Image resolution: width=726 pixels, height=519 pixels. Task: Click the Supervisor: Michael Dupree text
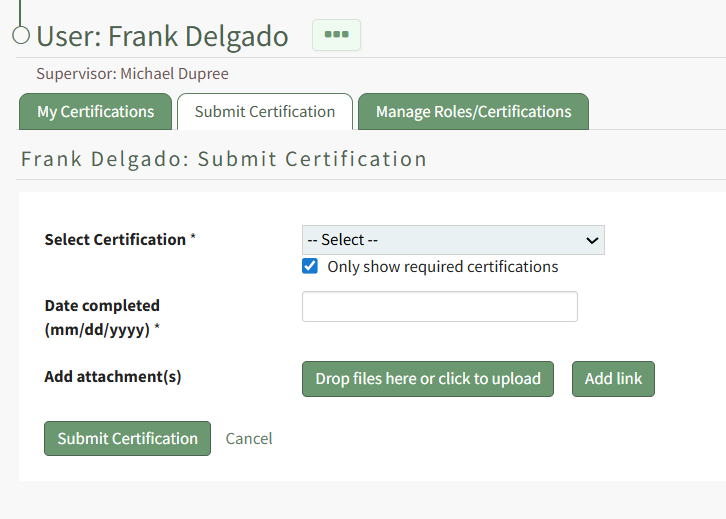[132, 74]
